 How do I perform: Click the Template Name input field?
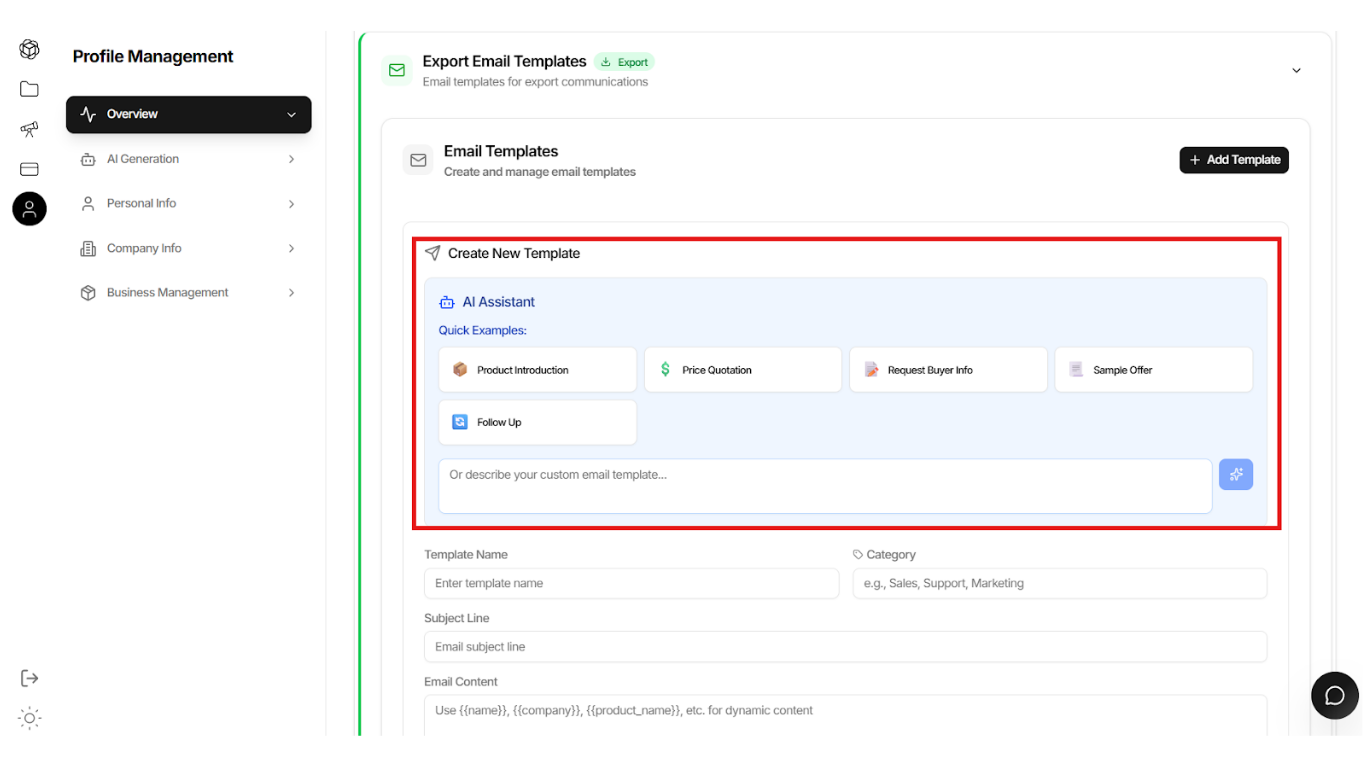point(631,583)
